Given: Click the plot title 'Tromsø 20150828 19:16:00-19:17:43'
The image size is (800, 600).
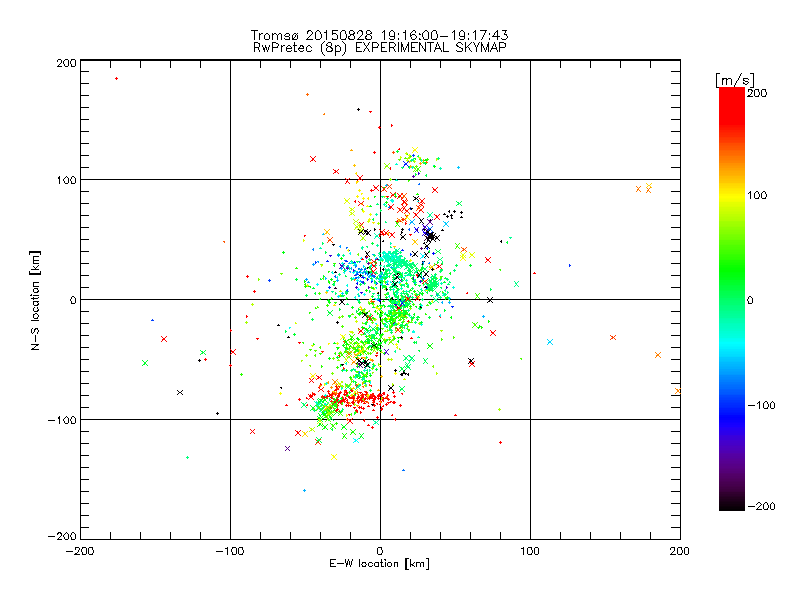Looking at the screenshot, I should pos(379,35).
